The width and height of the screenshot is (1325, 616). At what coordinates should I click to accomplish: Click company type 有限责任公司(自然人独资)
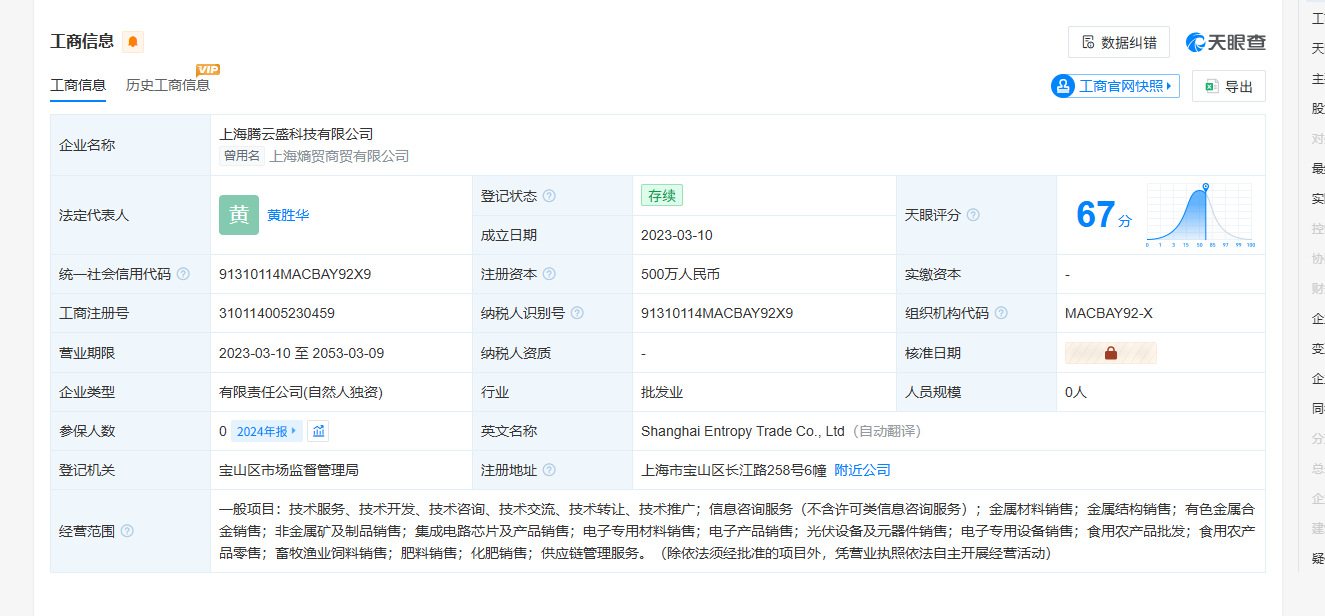301,392
